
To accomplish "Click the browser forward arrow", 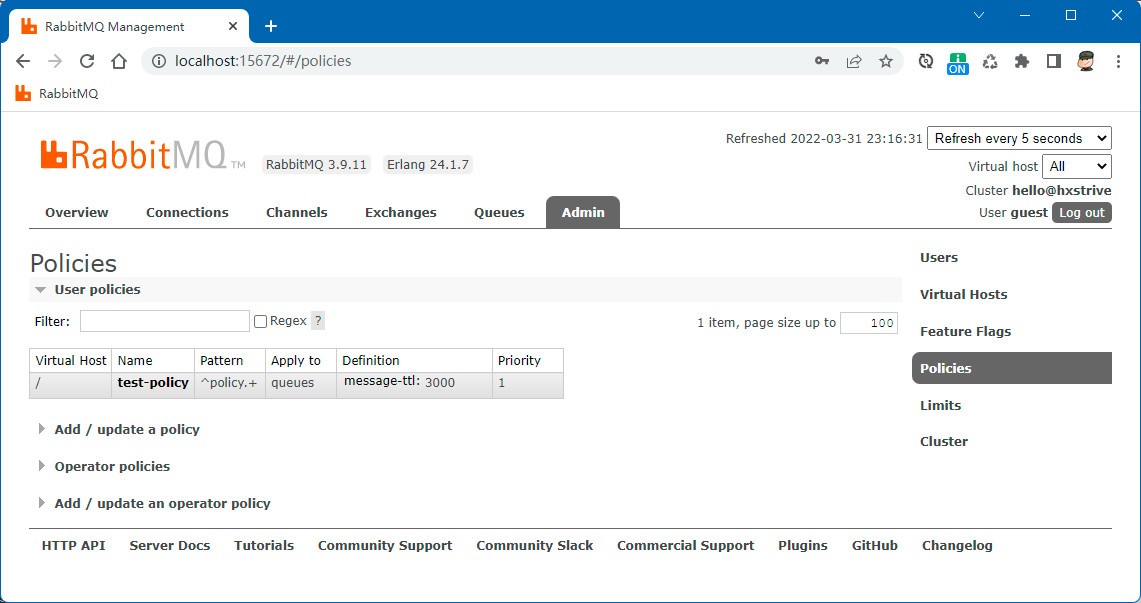I will [55, 61].
